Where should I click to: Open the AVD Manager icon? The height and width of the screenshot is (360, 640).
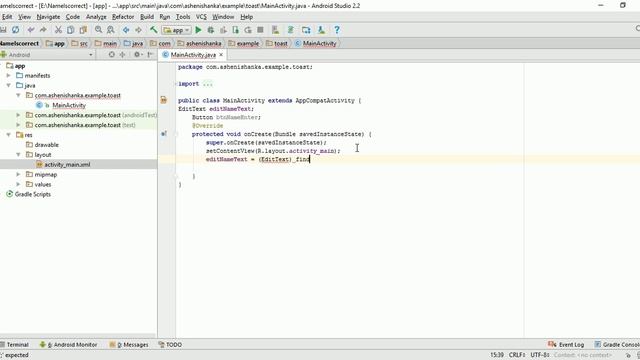(x=276, y=30)
